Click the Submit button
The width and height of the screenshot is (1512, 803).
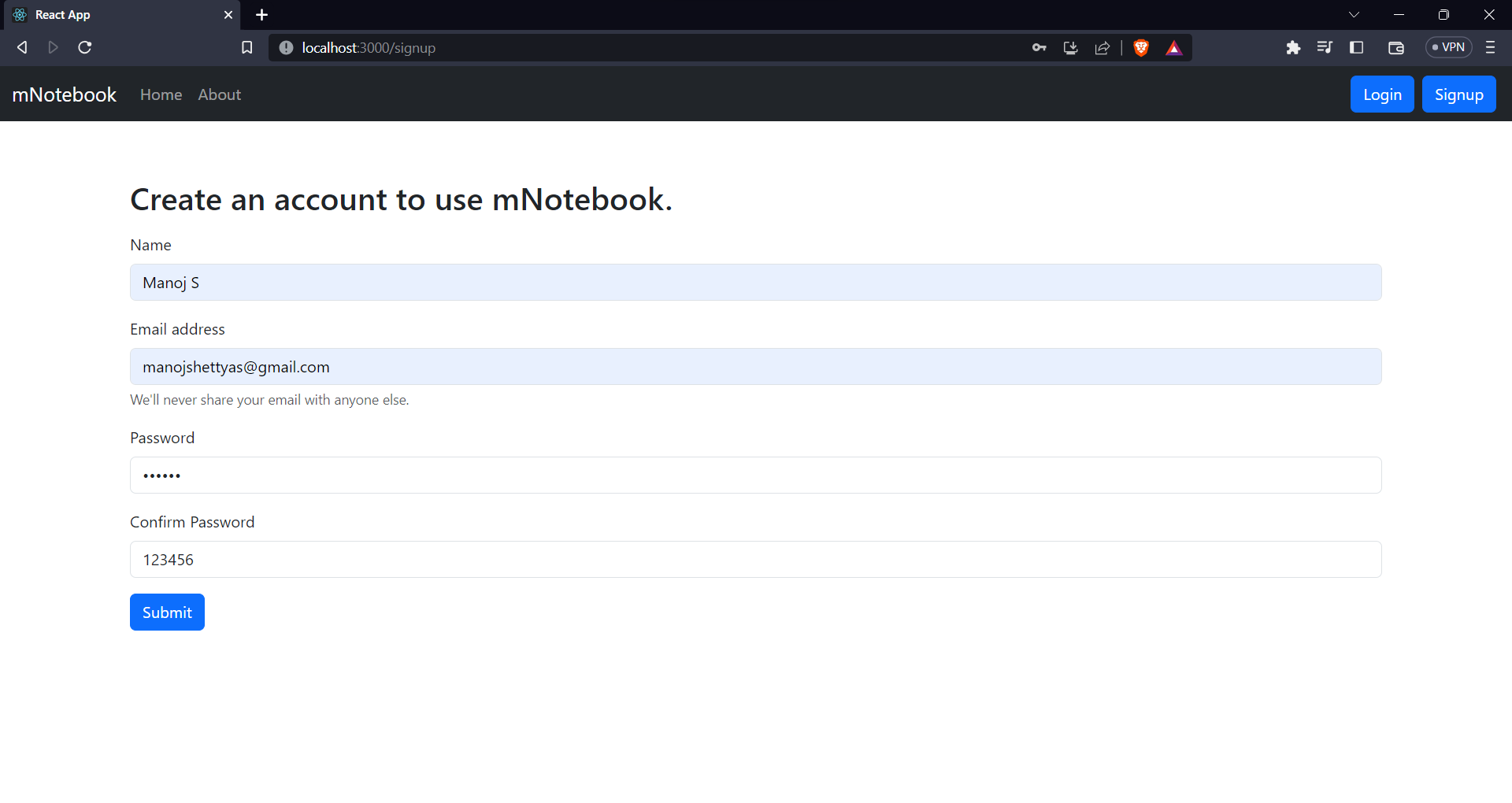166,612
